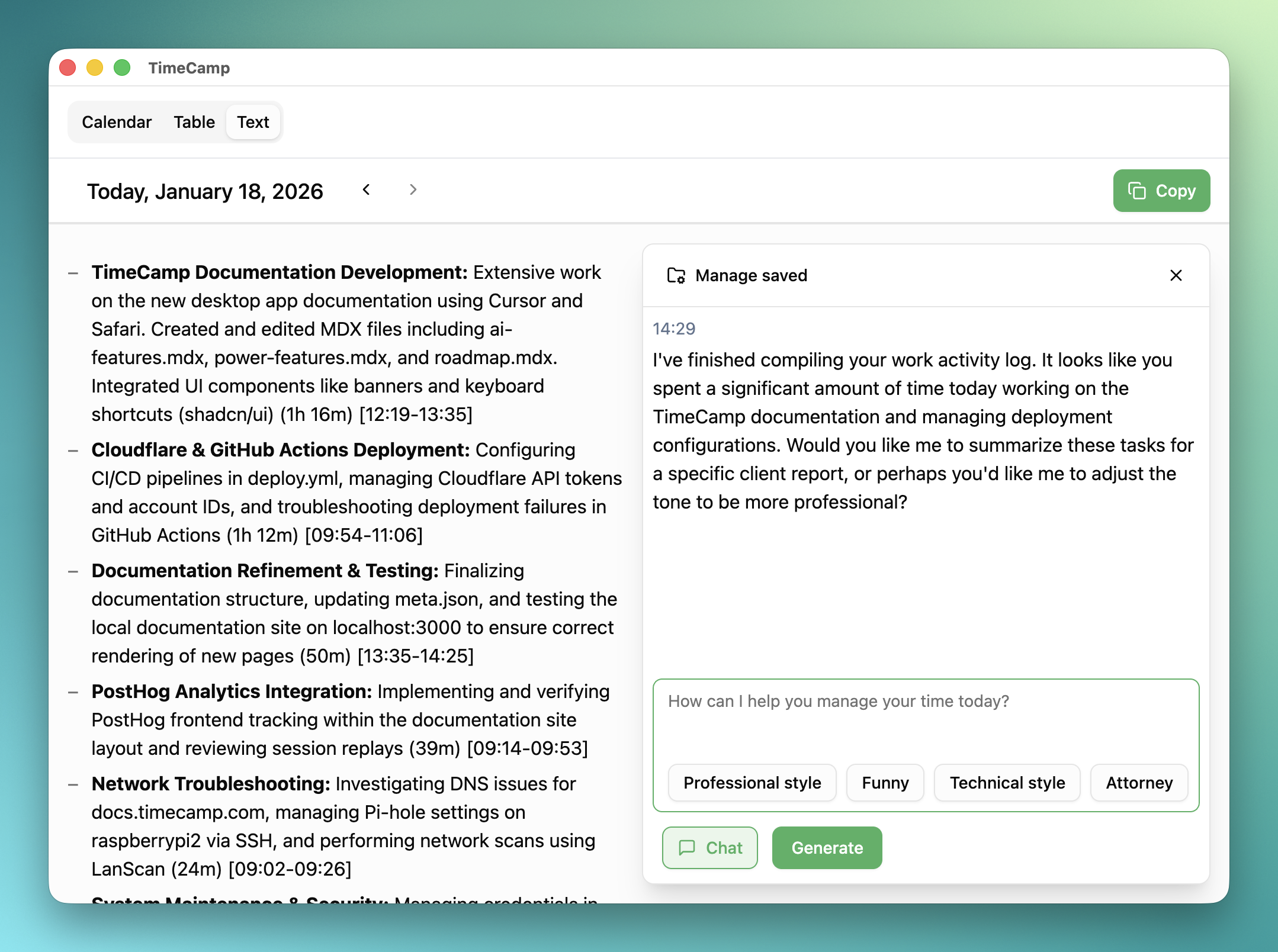Go to next day arrow
This screenshot has width=1278, height=952.
tap(413, 190)
